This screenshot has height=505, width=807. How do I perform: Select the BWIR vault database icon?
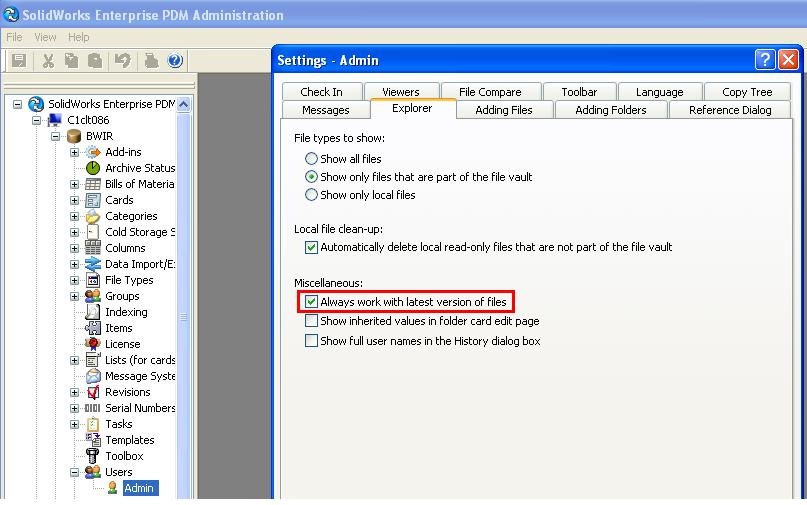click(x=74, y=136)
